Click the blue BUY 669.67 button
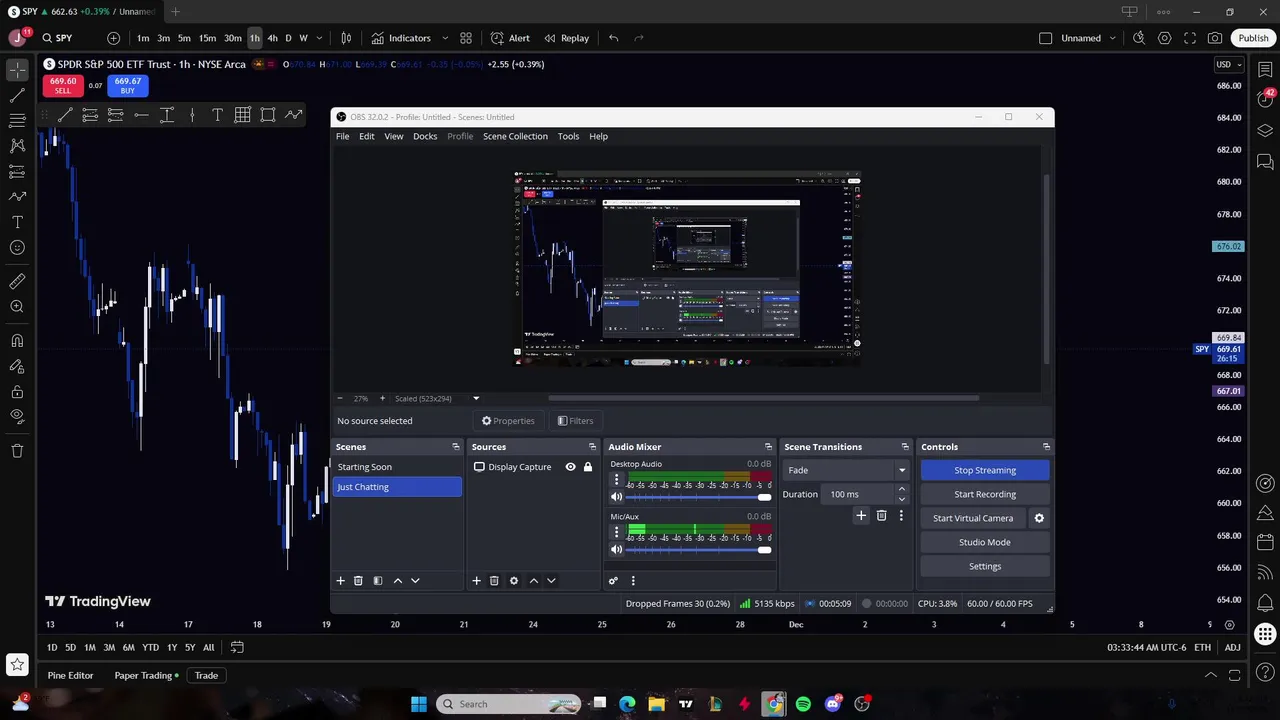 (x=127, y=86)
